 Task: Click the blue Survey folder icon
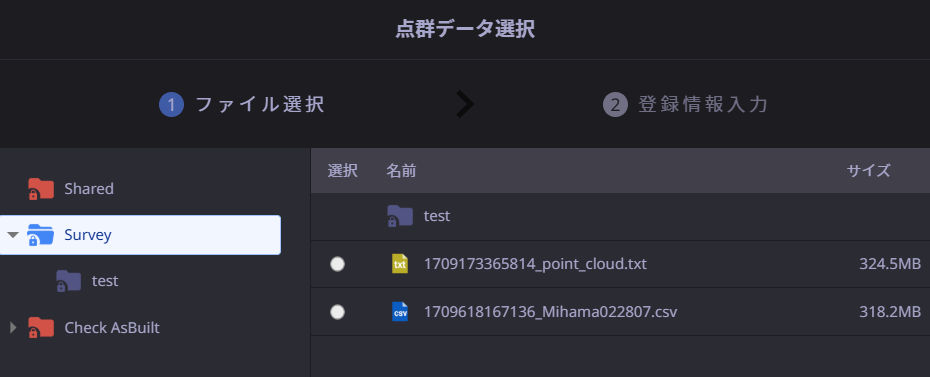[41, 235]
